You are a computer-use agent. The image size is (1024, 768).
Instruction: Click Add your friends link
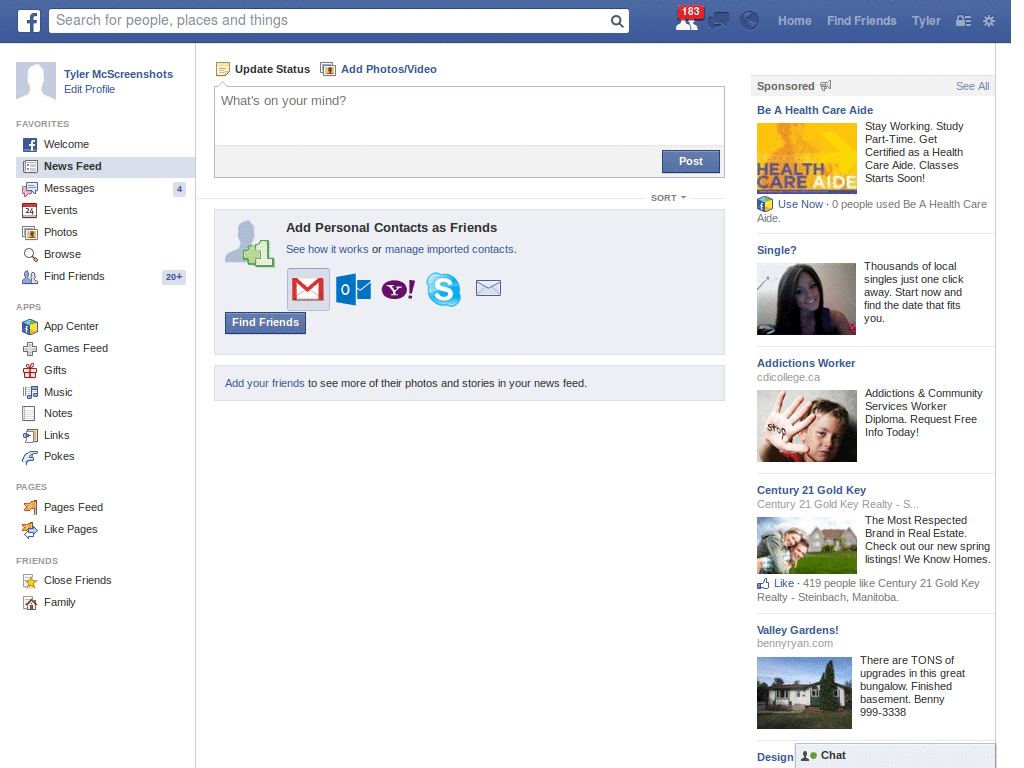point(264,383)
